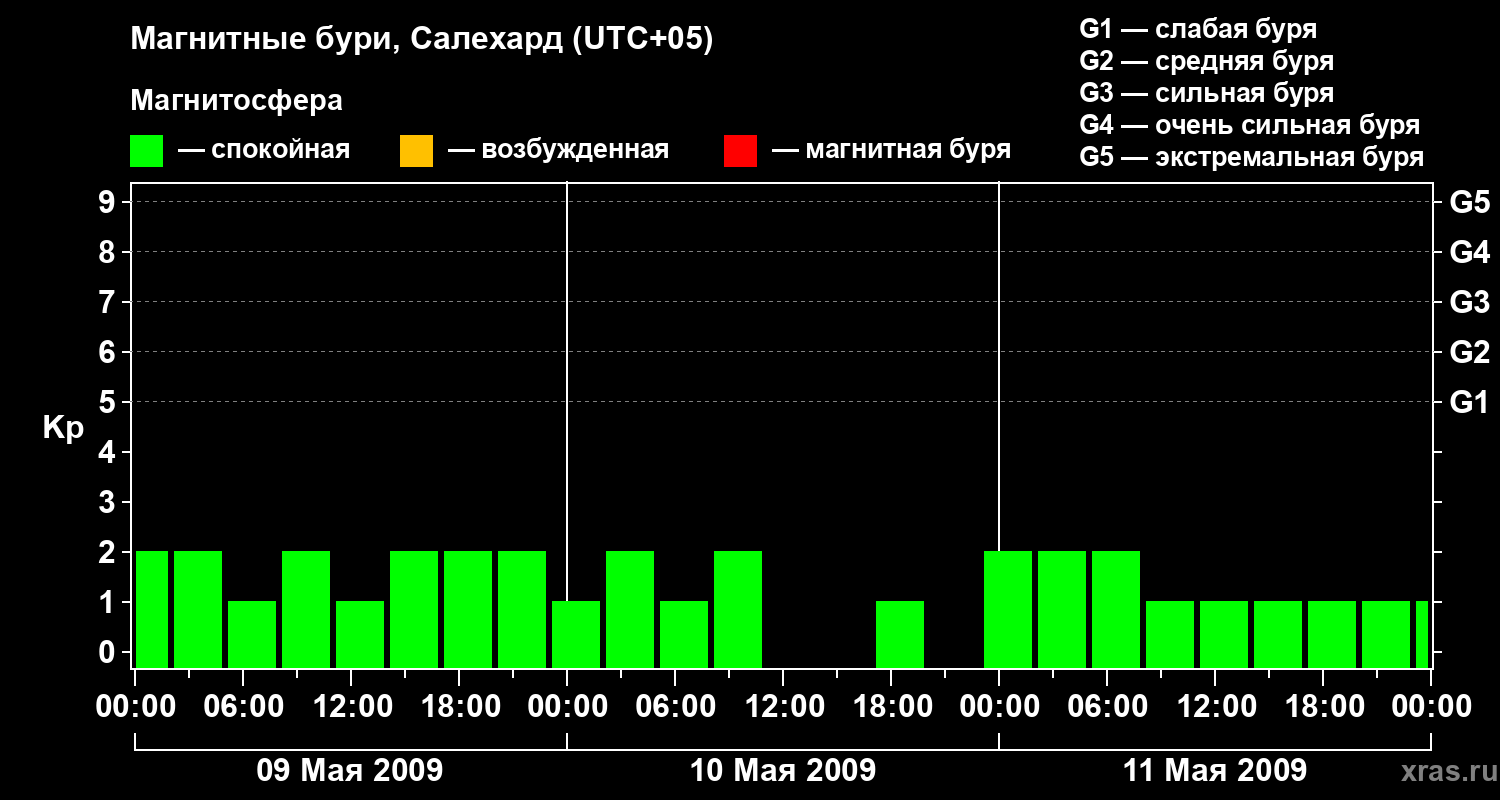Click the 'G5 — экстремальная буря' legend entry
1500x800 pixels.
click(1251, 157)
